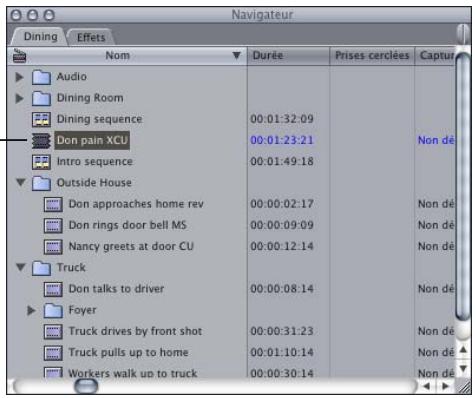Select the Workers walk up to truck name

133,373
